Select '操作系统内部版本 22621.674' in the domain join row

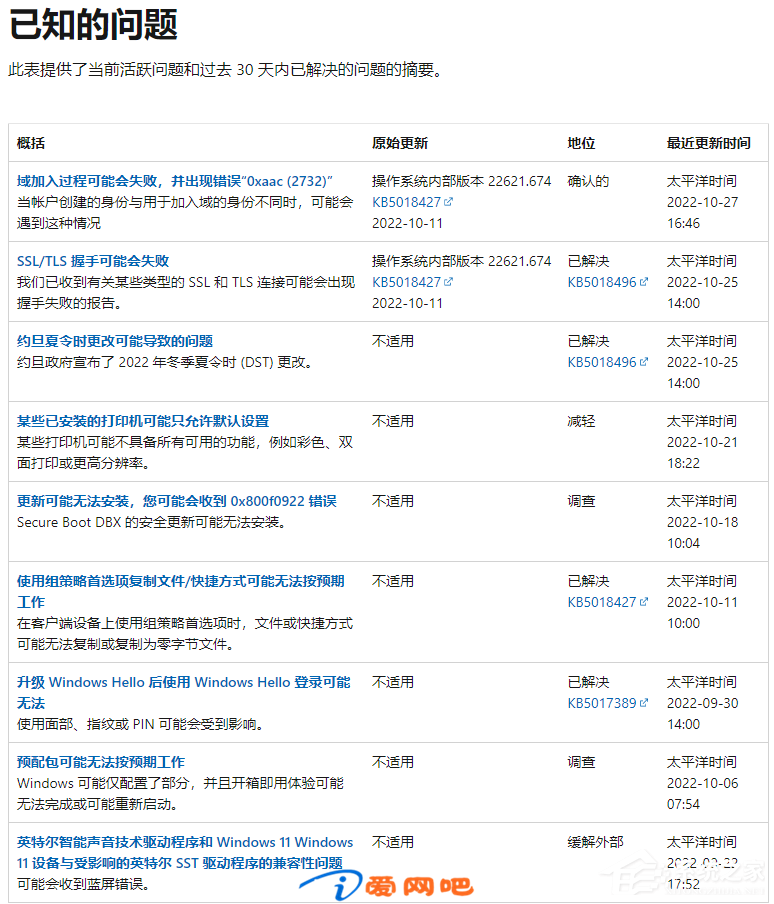point(461,181)
